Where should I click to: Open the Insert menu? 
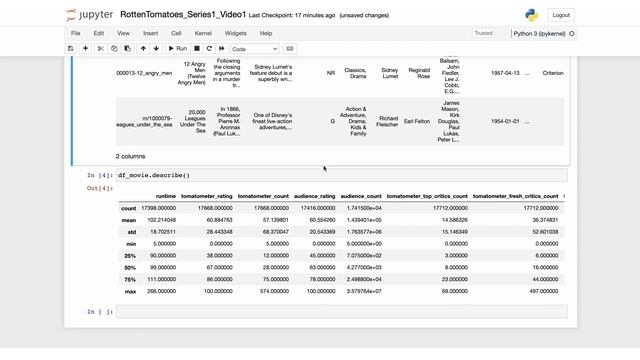(150, 33)
